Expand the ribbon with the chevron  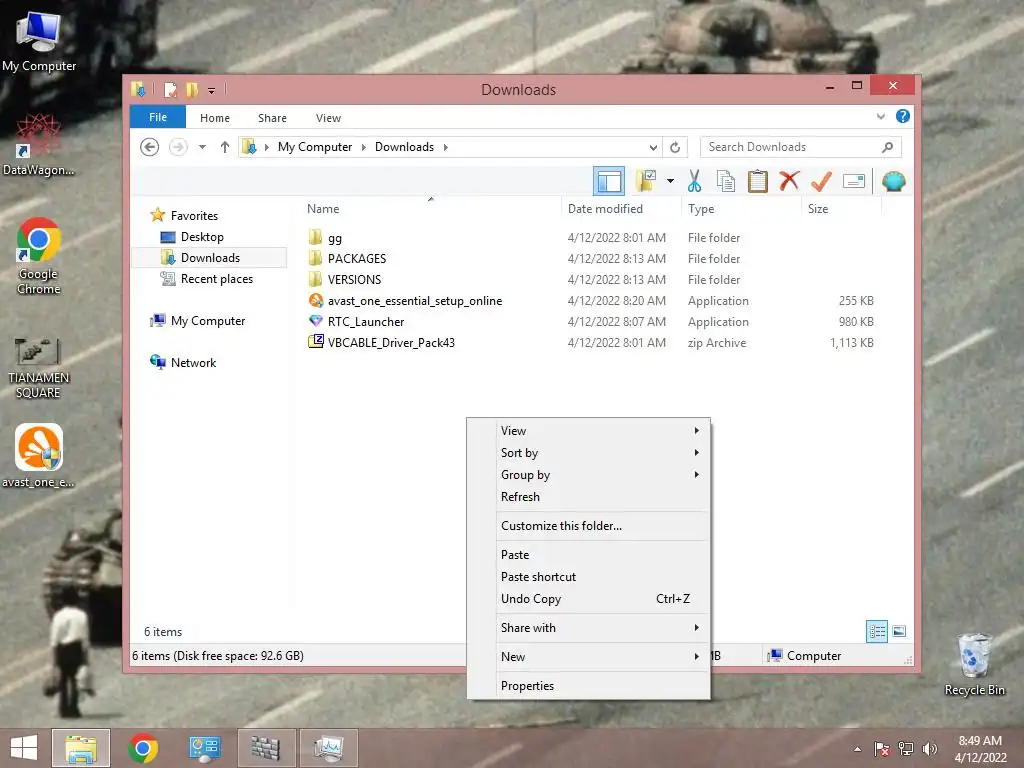pos(880,117)
